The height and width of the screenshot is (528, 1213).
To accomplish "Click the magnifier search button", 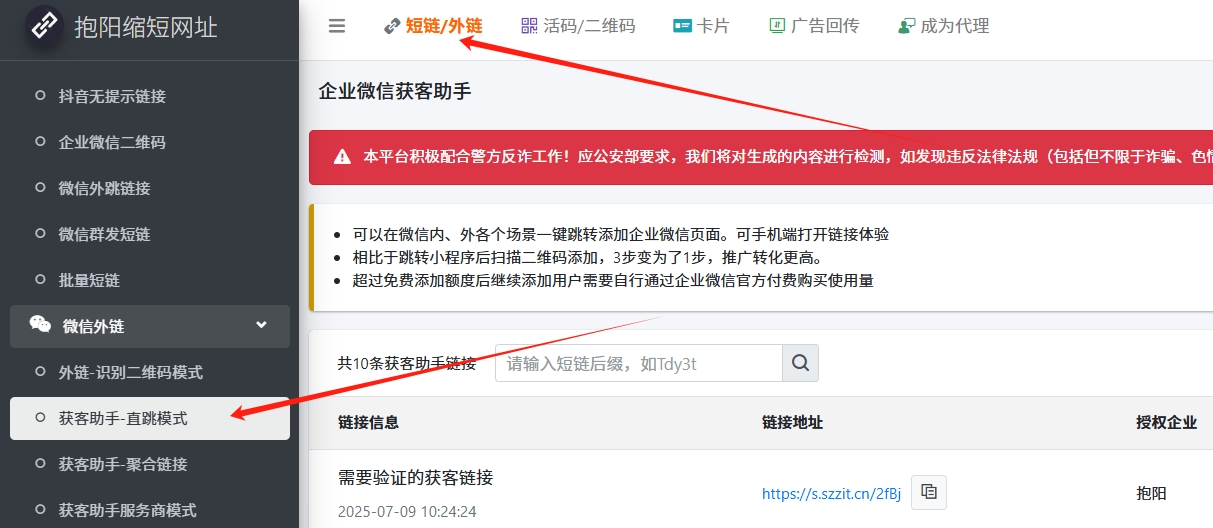I will click(x=800, y=363).
